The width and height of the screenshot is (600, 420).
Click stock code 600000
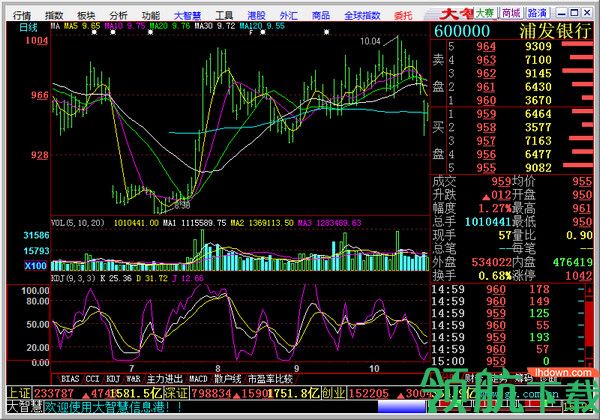462,31
